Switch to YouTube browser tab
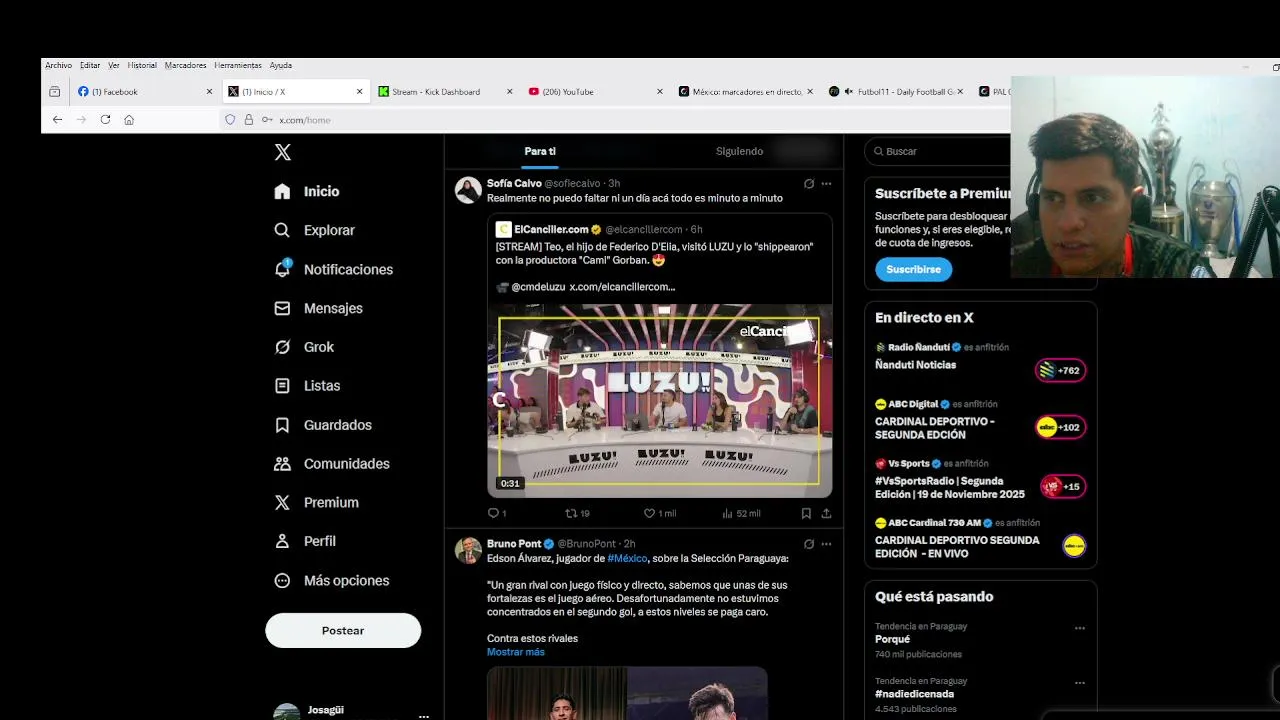The width and height of the screenshot is (1280, 720). tap(596, 91)
